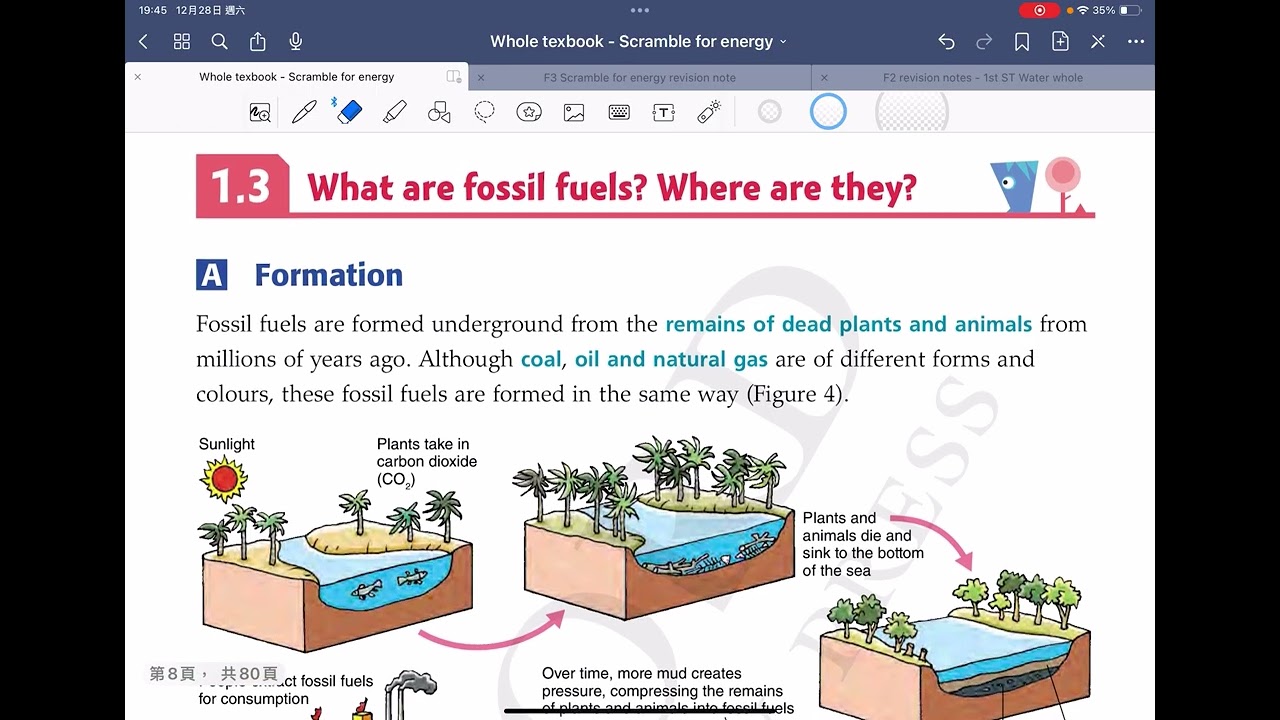
Task: Tap the heading 'What are fossil fuels? Where are they?'
Action: coord(611,187)
